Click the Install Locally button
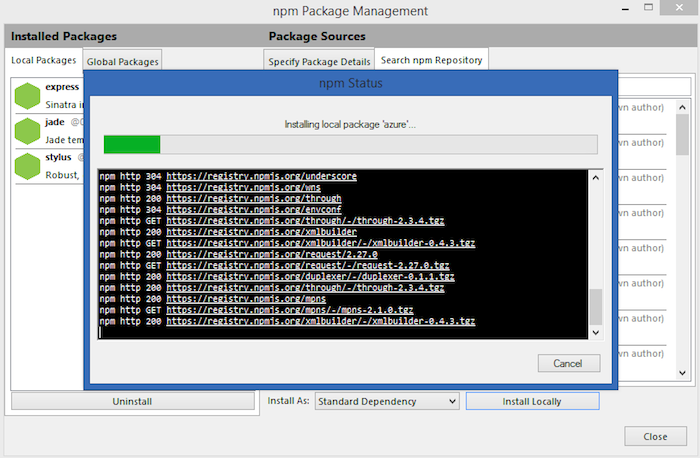The width and height of the screenshot is (700, 458). 532,401
